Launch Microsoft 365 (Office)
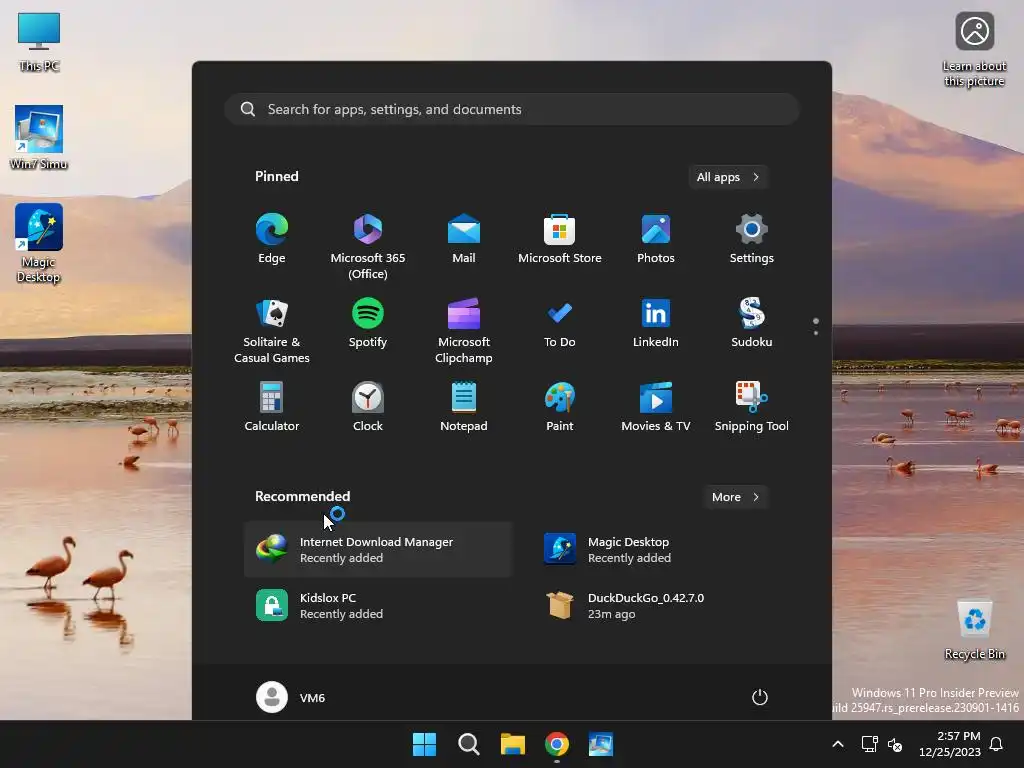The image size is (1024, 768). click(x=368, y=246)
